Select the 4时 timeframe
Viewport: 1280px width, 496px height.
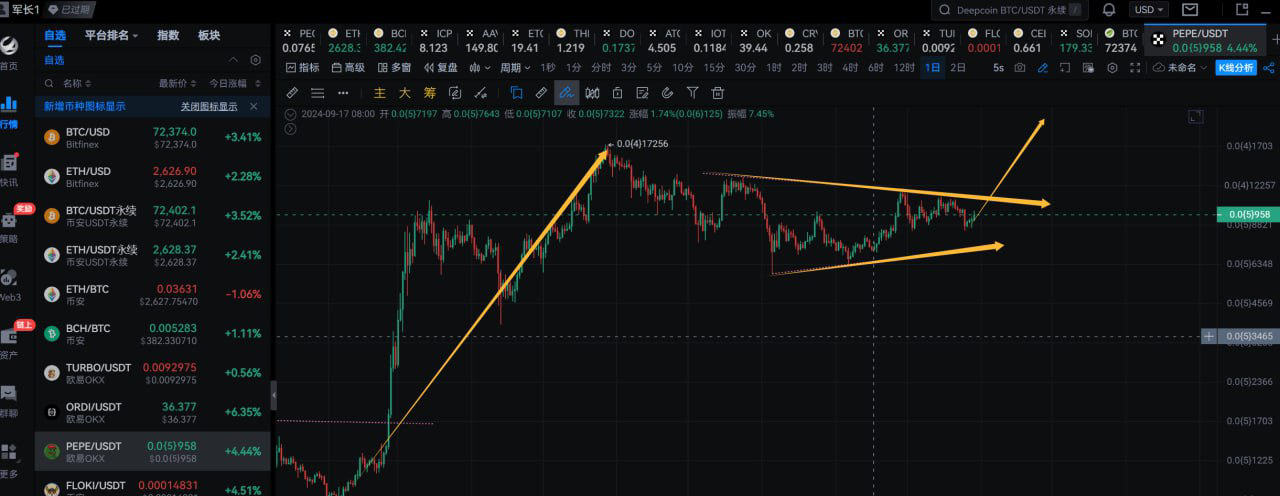(x=850, y=68)
